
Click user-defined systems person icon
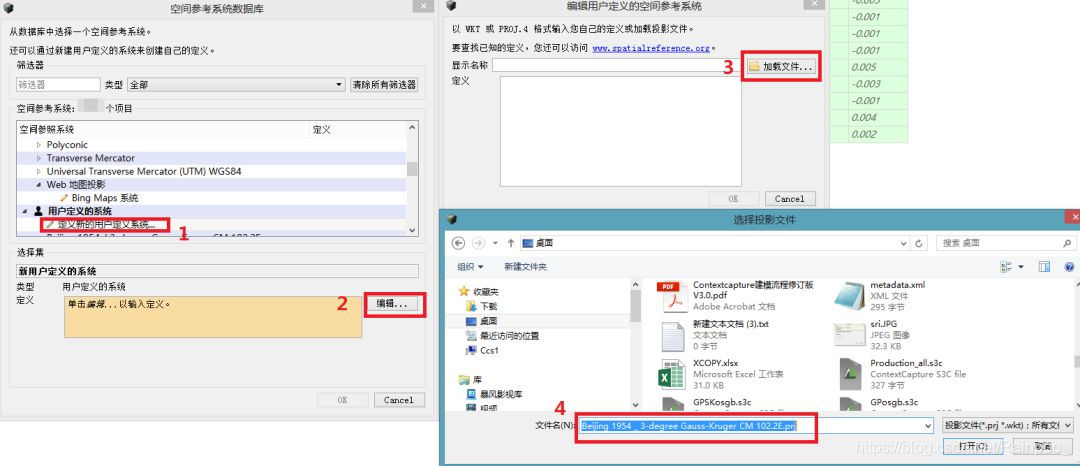click(39, 211)
